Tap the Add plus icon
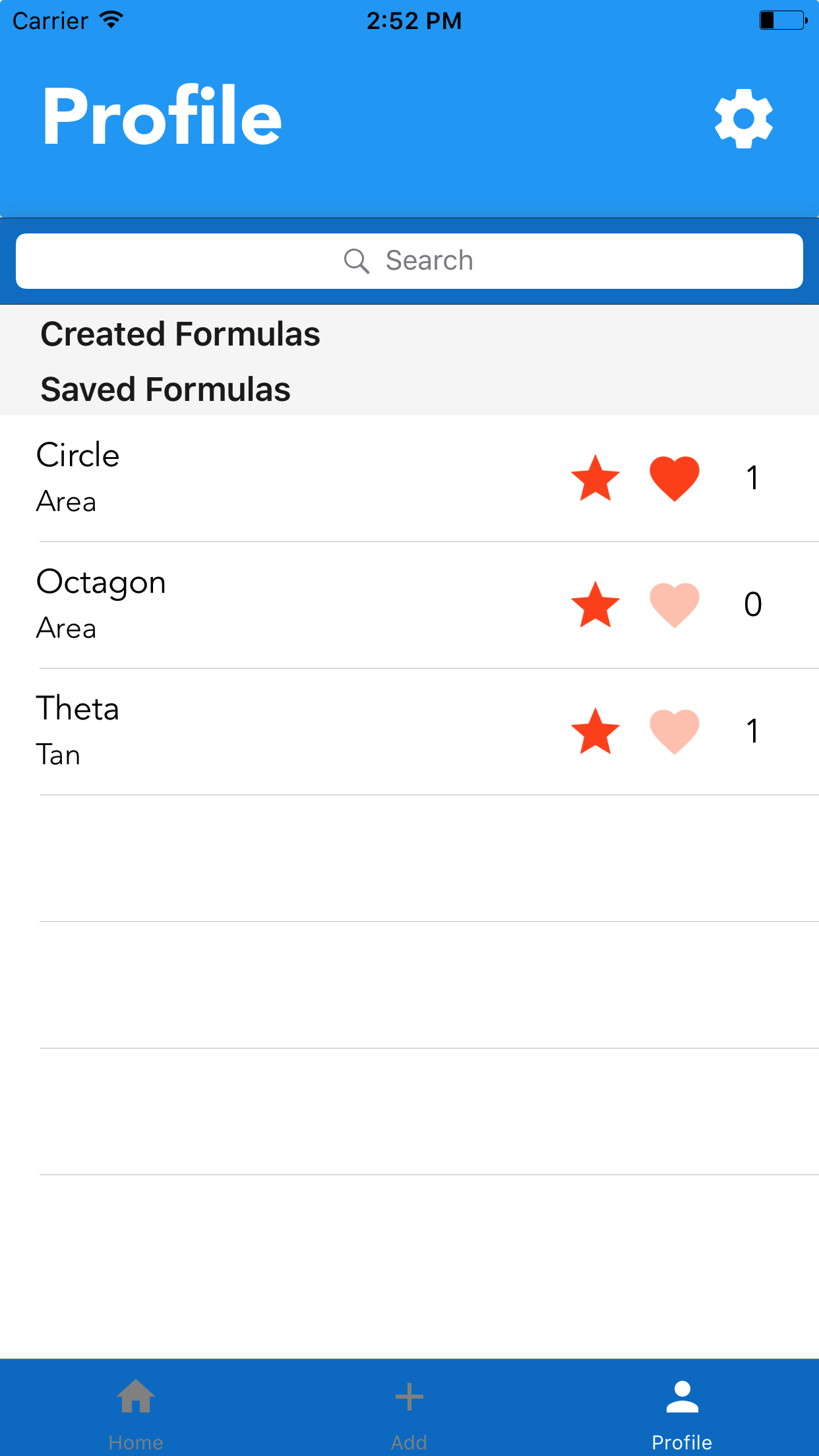Viewport: 819px width, 1456px height. (x=409, y=1397)
